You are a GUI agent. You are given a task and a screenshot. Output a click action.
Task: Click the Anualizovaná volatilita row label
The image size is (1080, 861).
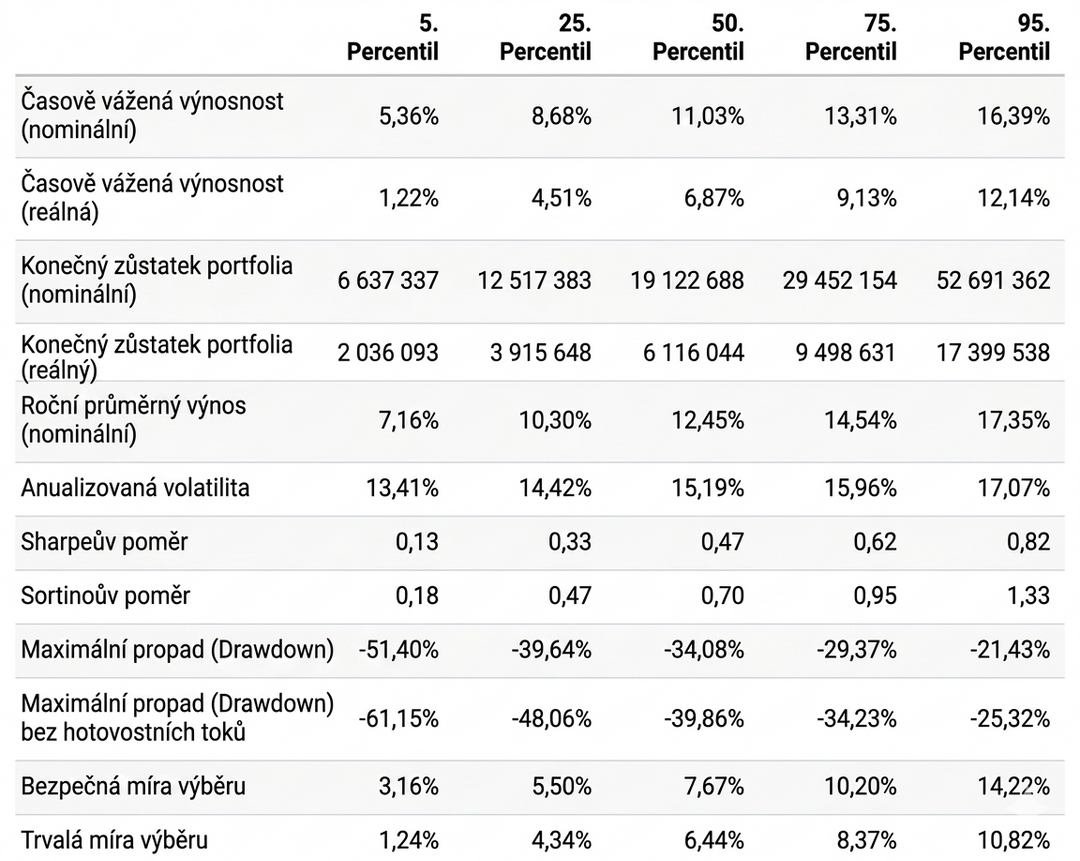(136, 488)
